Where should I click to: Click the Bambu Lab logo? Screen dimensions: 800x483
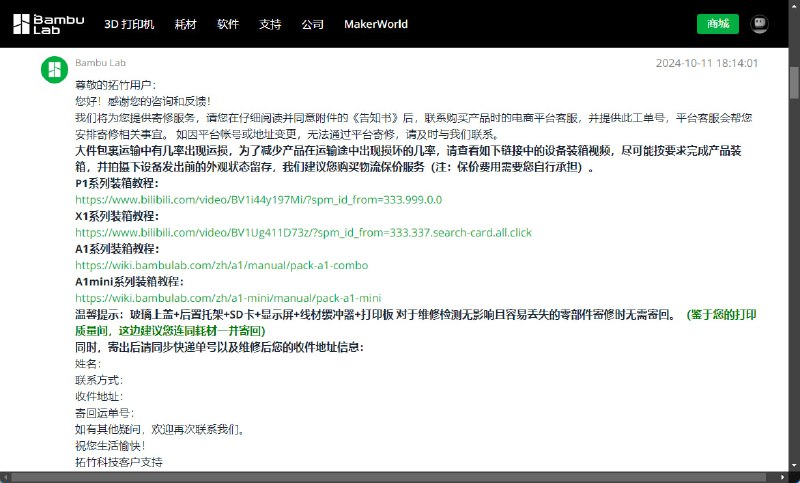click(x=48, y=24)
